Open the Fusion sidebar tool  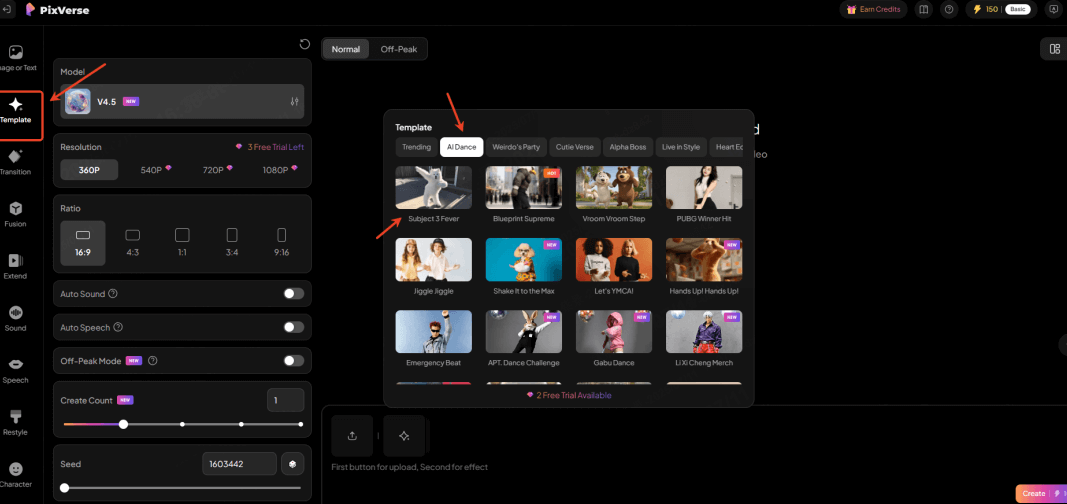(x=16, y=215)
